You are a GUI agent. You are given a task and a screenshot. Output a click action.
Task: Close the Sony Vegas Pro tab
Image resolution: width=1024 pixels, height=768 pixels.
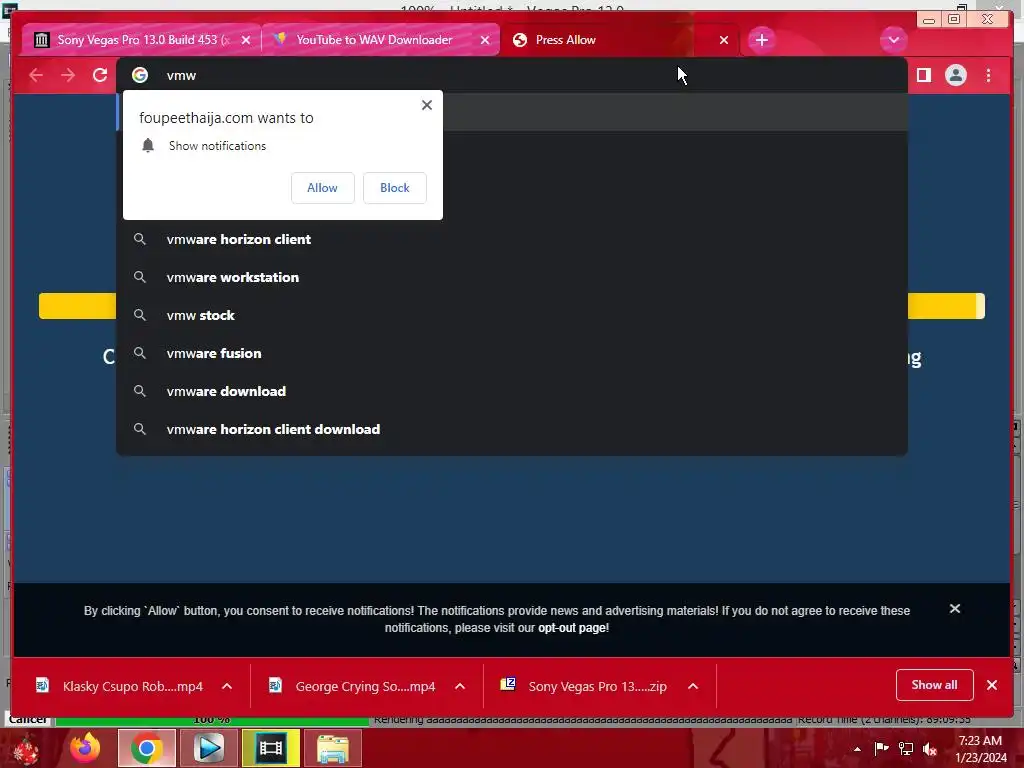(246, 40)
